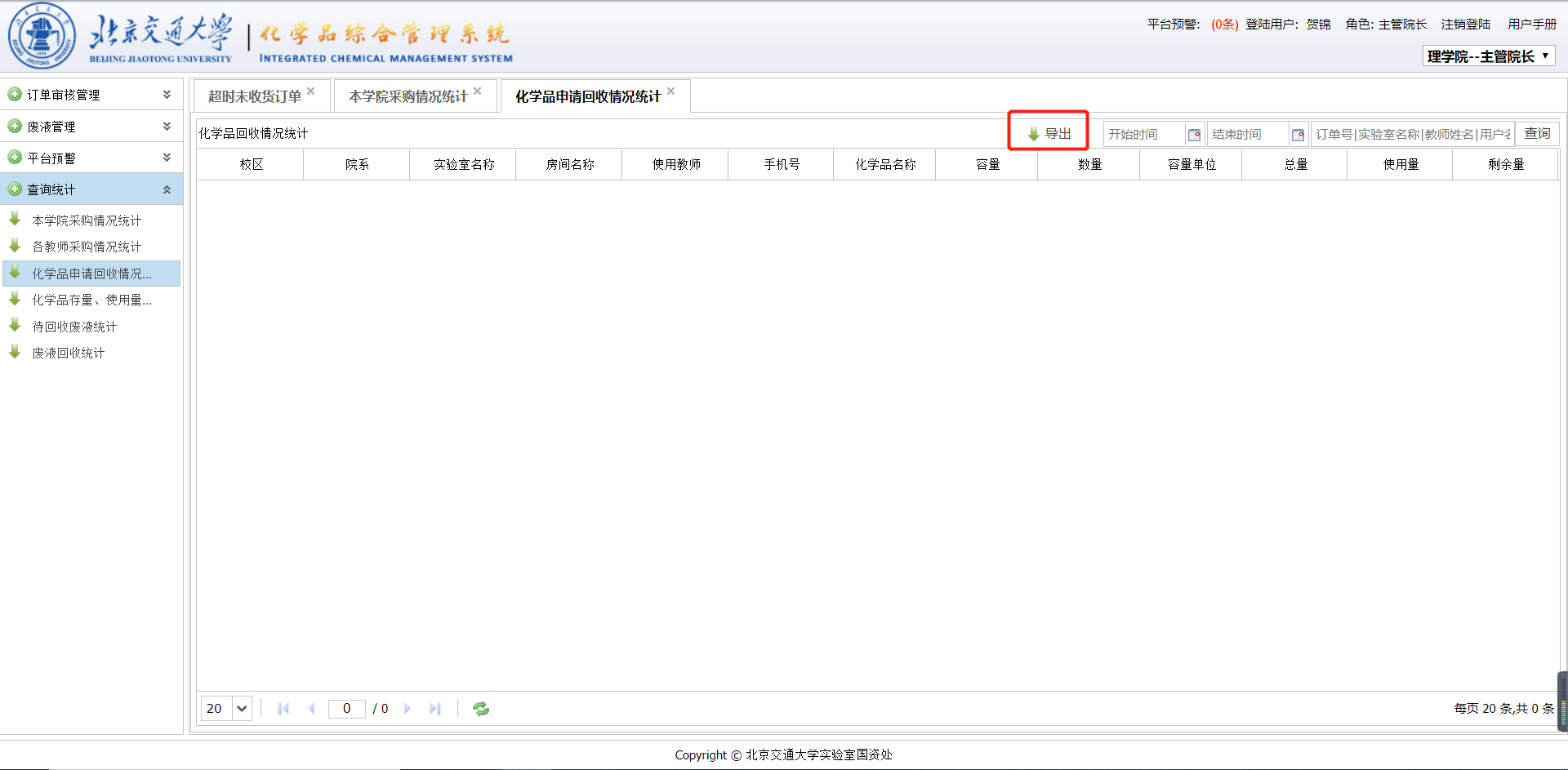Close the 本学院采购情况统计 tab

(x=478, y=91)
